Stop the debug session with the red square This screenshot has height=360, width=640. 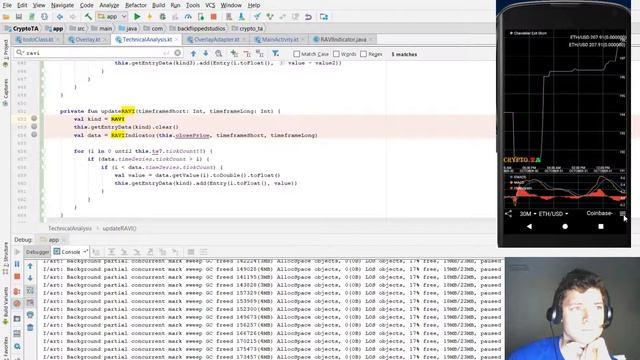[x=17, y=277]
